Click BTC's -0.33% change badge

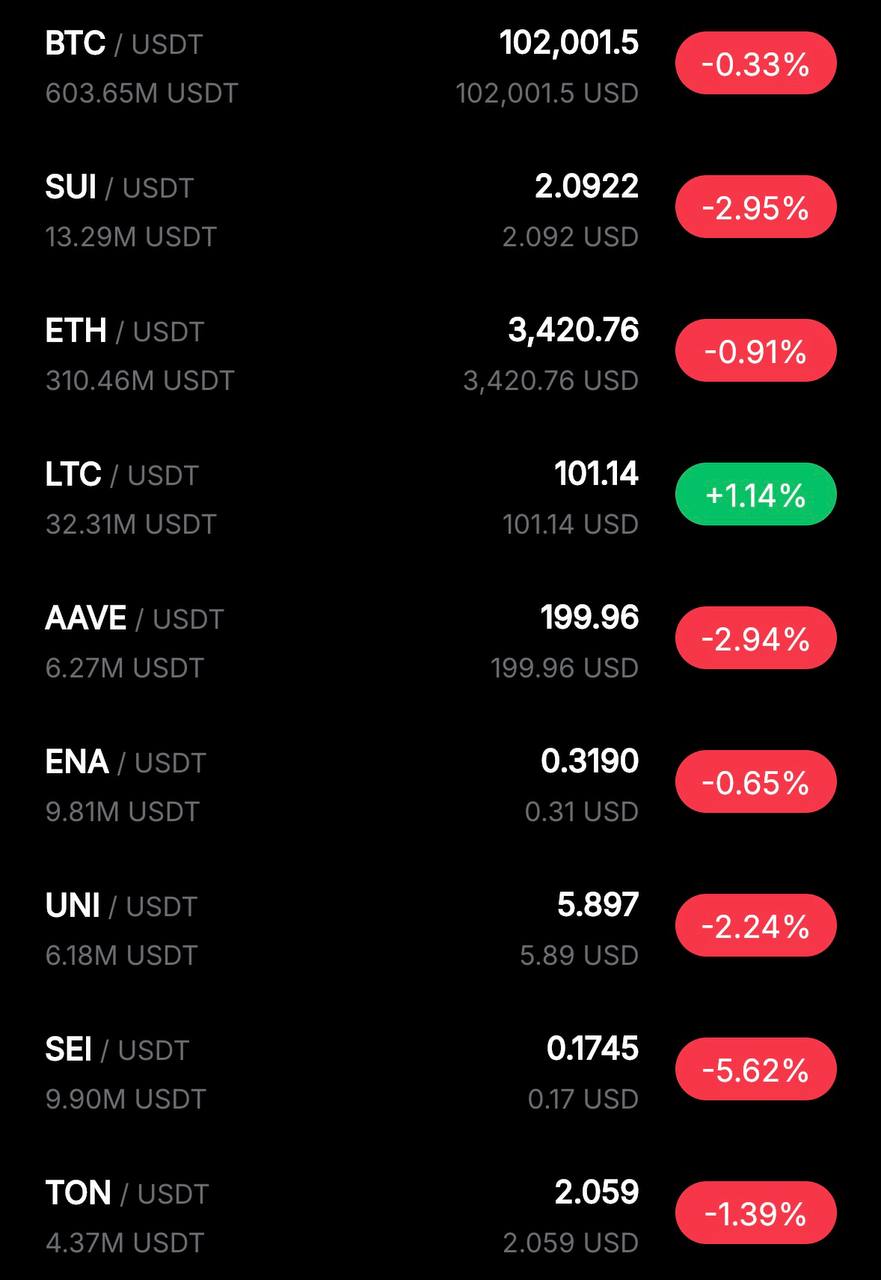click(x=755, y=64)
